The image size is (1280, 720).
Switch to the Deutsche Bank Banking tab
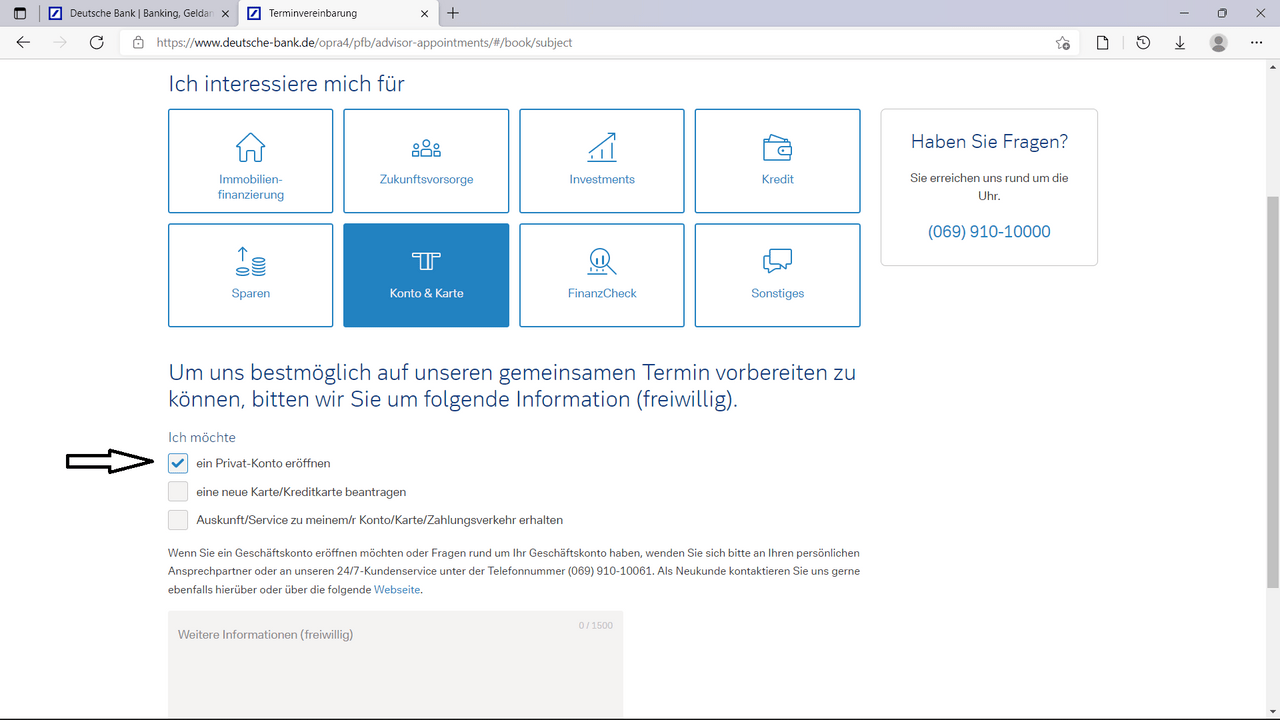138,14
